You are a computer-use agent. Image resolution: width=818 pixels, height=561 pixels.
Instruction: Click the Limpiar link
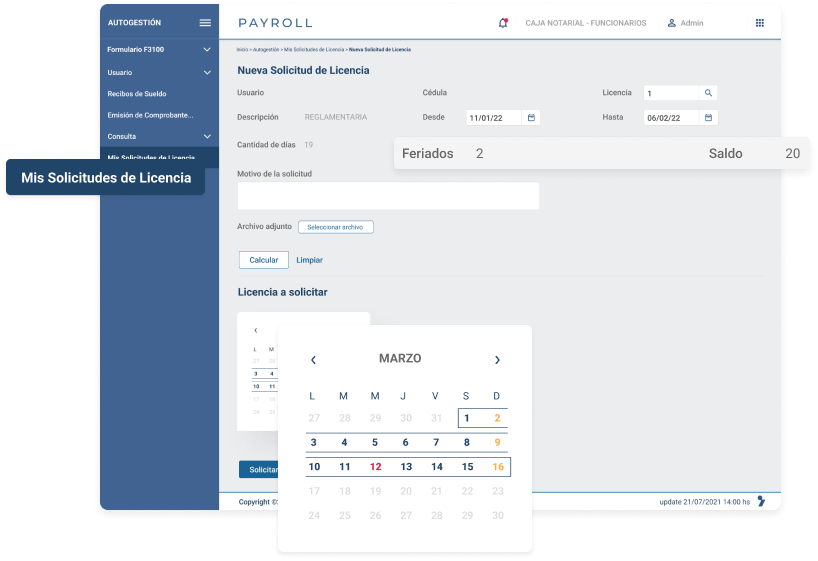coord(309,260)
